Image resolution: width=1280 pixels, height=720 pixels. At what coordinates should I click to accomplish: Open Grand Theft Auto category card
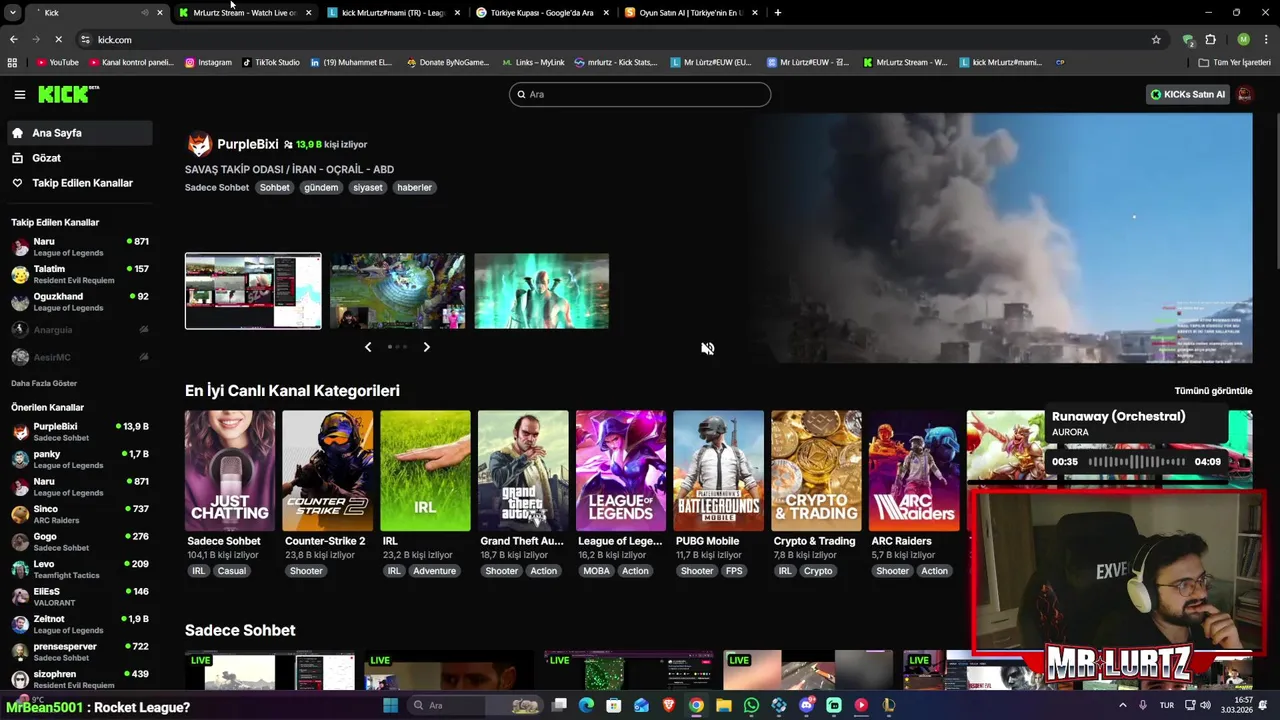[x=523, y=471]
